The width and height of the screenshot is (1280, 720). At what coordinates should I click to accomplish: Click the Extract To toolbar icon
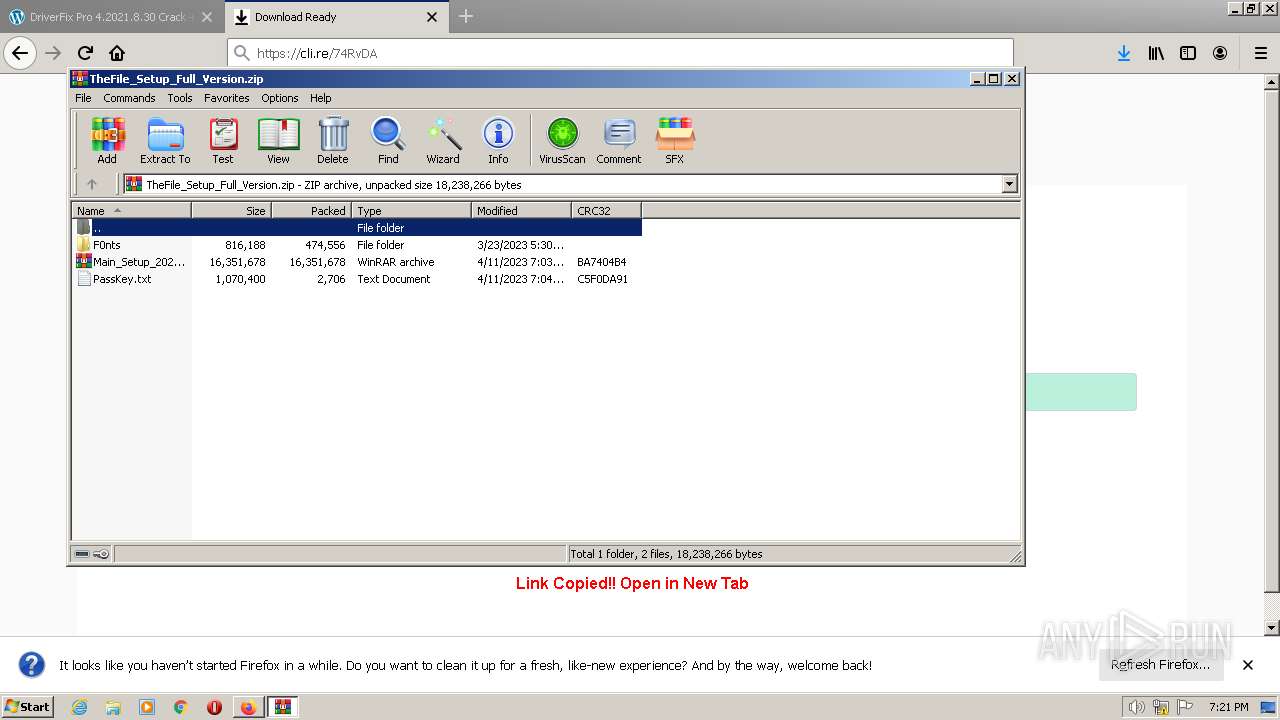pos(165,140)
